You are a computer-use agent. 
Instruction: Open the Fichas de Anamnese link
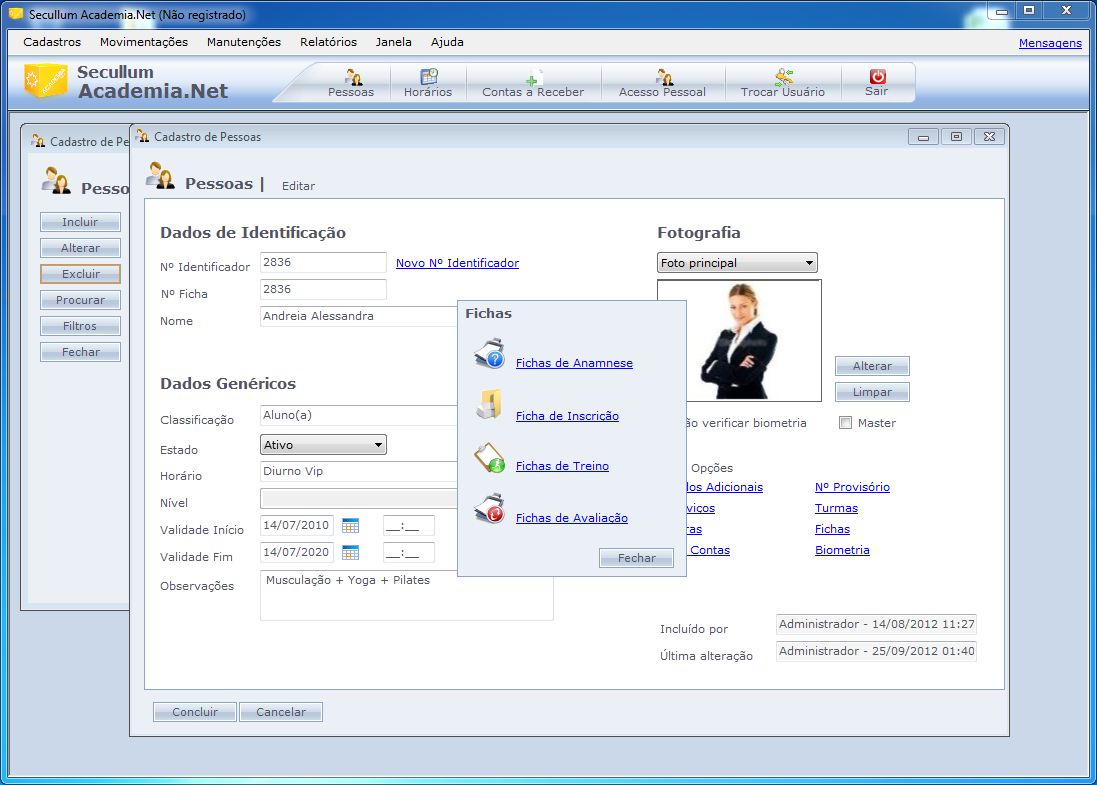(574, 363)
